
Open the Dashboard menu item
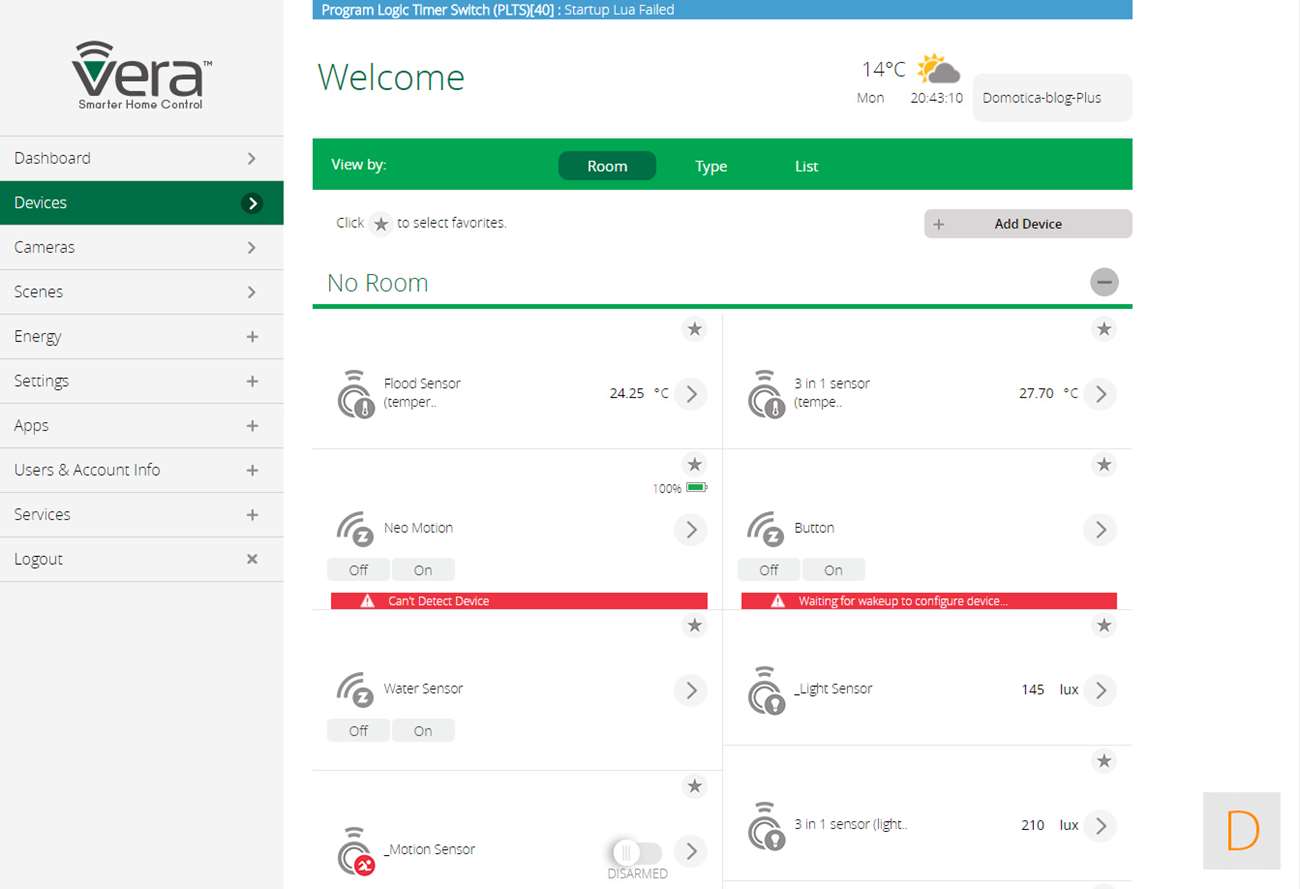tap(141, 158)
